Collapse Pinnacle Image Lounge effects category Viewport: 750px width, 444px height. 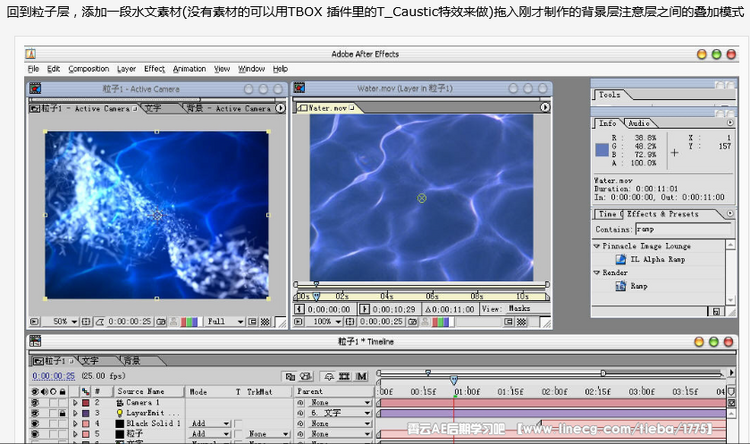click(597, 246)
